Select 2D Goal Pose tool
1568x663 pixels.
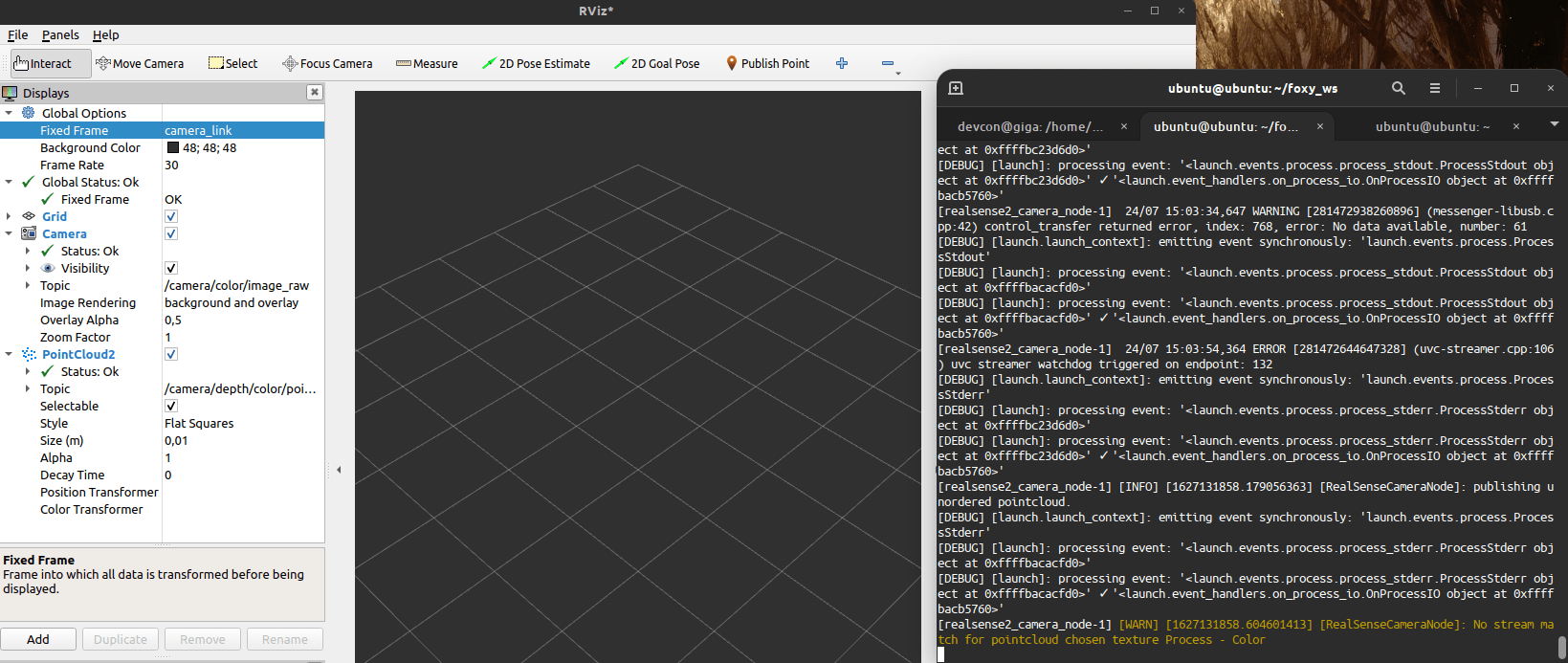(657, 63)
